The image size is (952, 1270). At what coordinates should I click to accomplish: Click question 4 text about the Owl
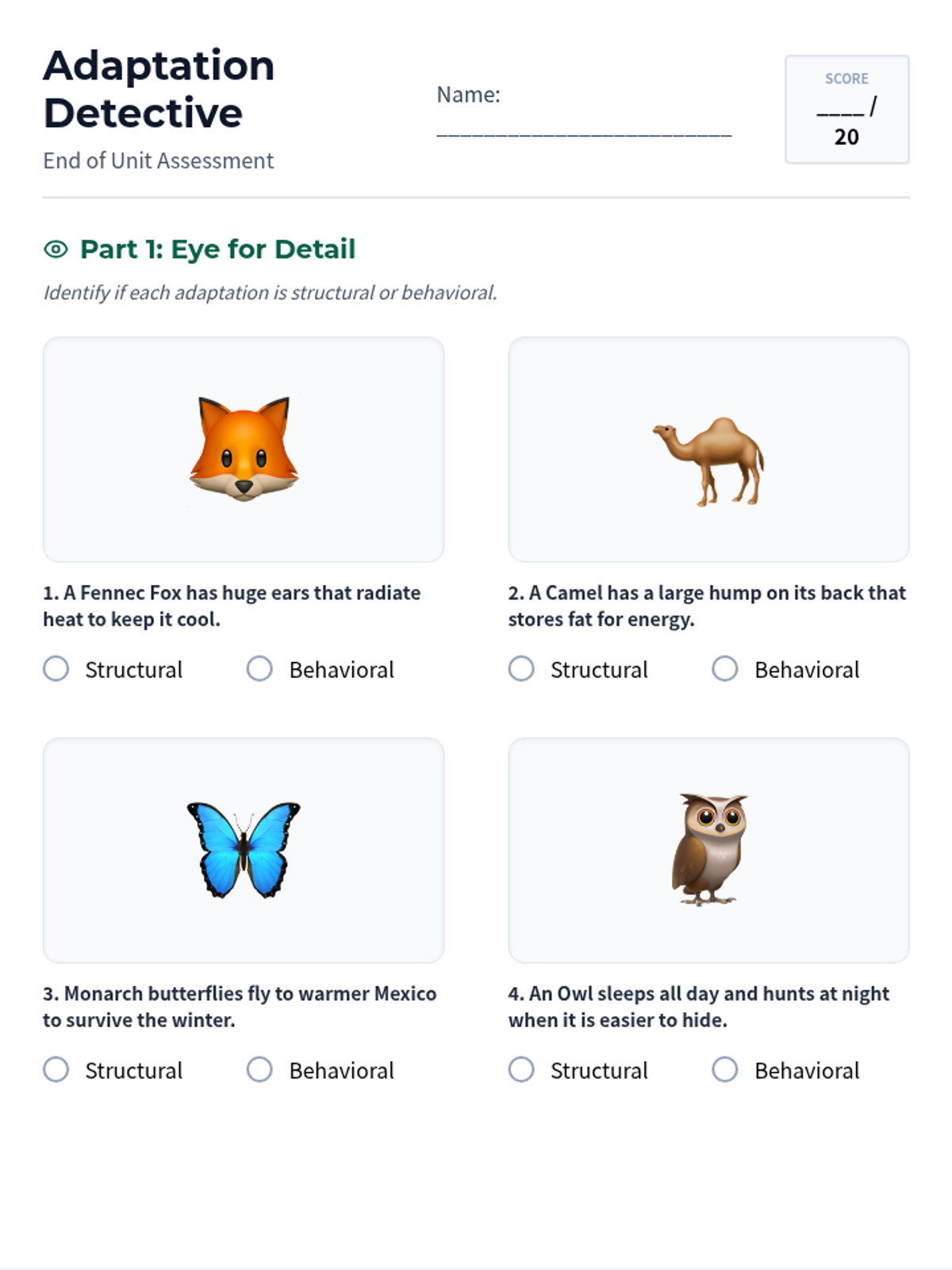coord(698,1006)
